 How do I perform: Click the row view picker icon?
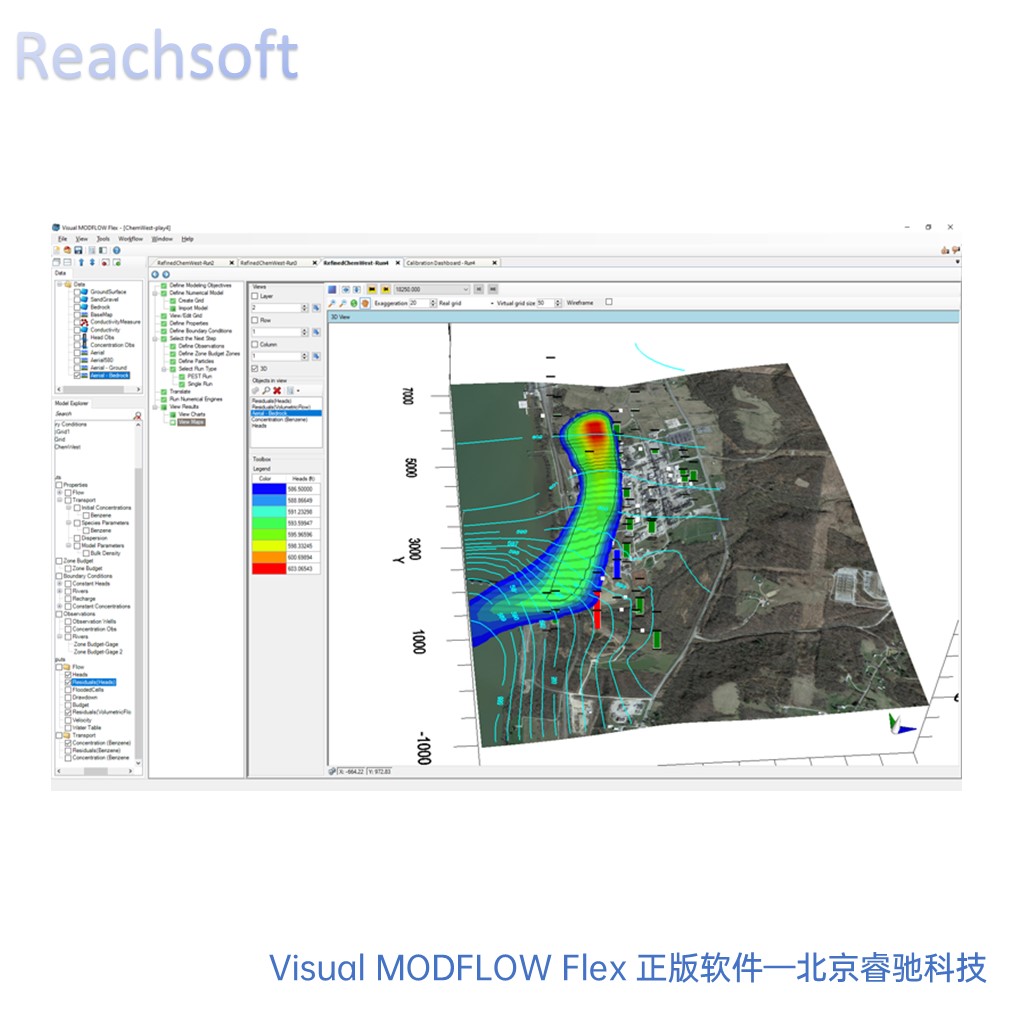tap(316, 332)
